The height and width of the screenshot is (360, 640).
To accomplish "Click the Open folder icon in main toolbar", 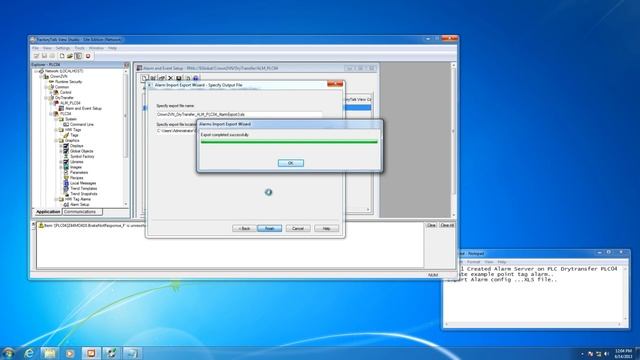I will pos(70,56).
